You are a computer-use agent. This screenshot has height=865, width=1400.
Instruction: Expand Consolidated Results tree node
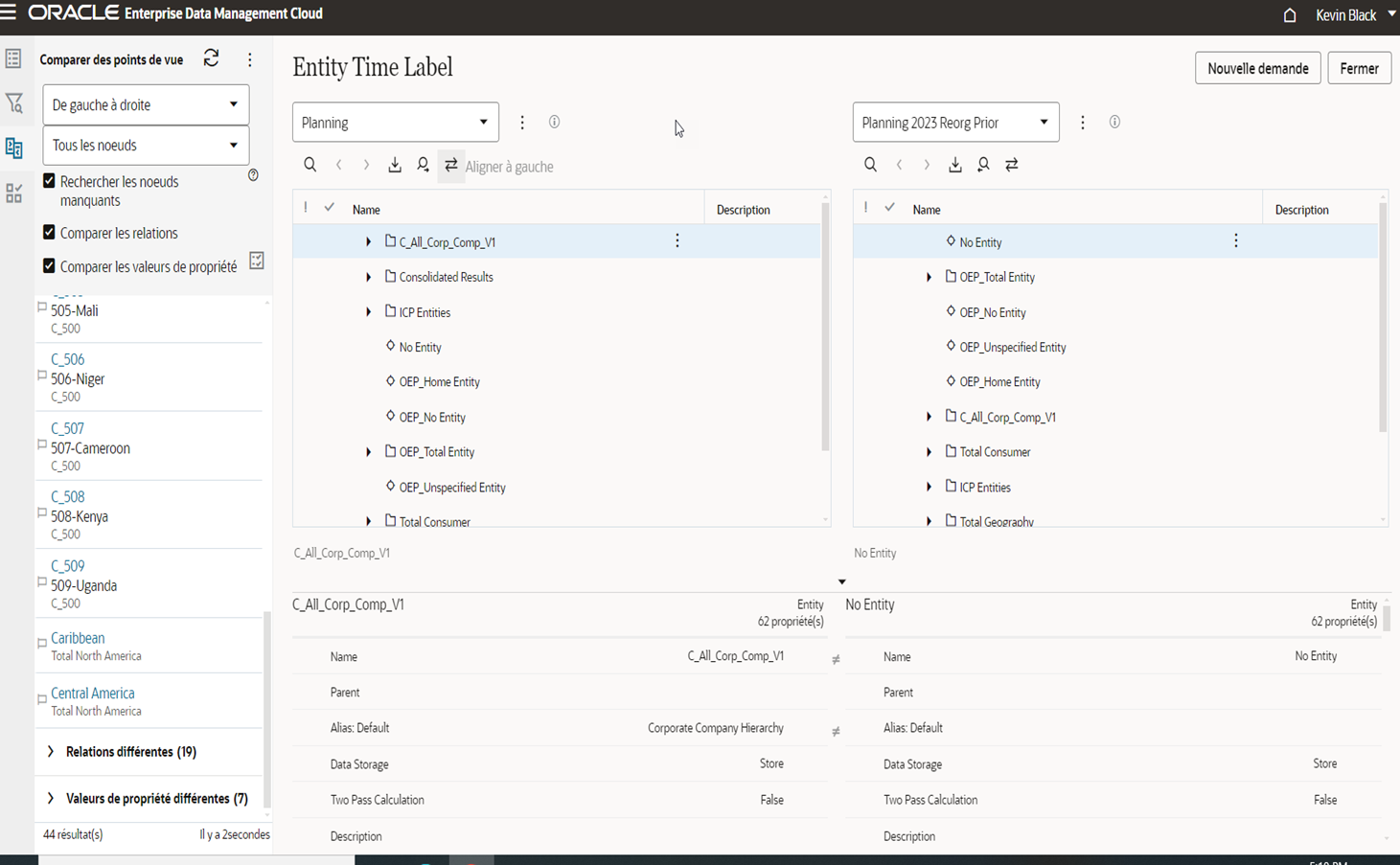coord(368,277)
